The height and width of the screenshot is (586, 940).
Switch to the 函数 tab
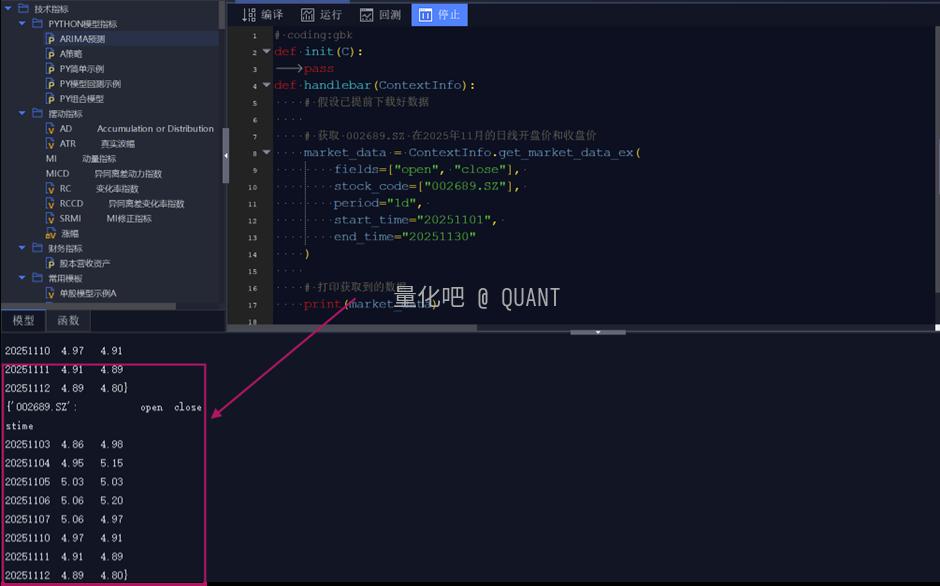[x=68, y=321]
